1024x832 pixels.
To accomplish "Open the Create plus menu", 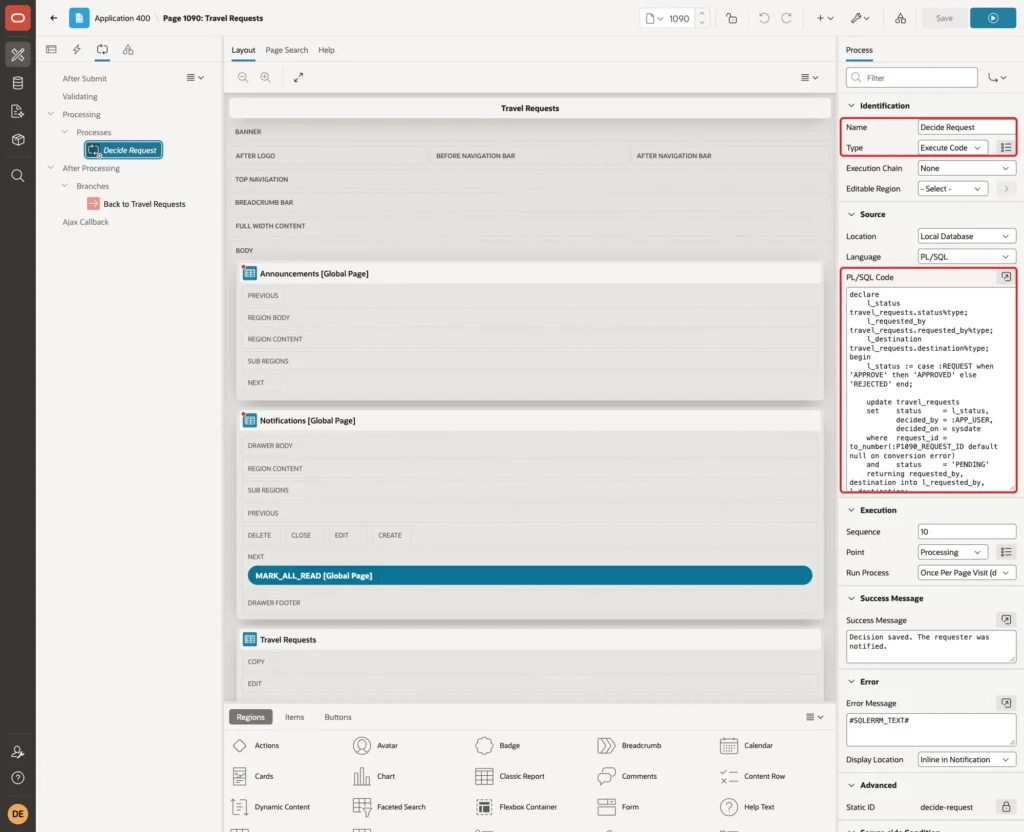I will point(824,18).
